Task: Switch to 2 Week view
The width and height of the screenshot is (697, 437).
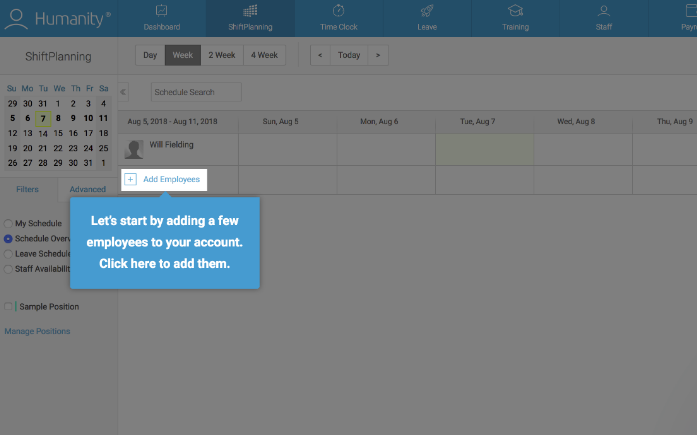Action: (x=220, y=55)
